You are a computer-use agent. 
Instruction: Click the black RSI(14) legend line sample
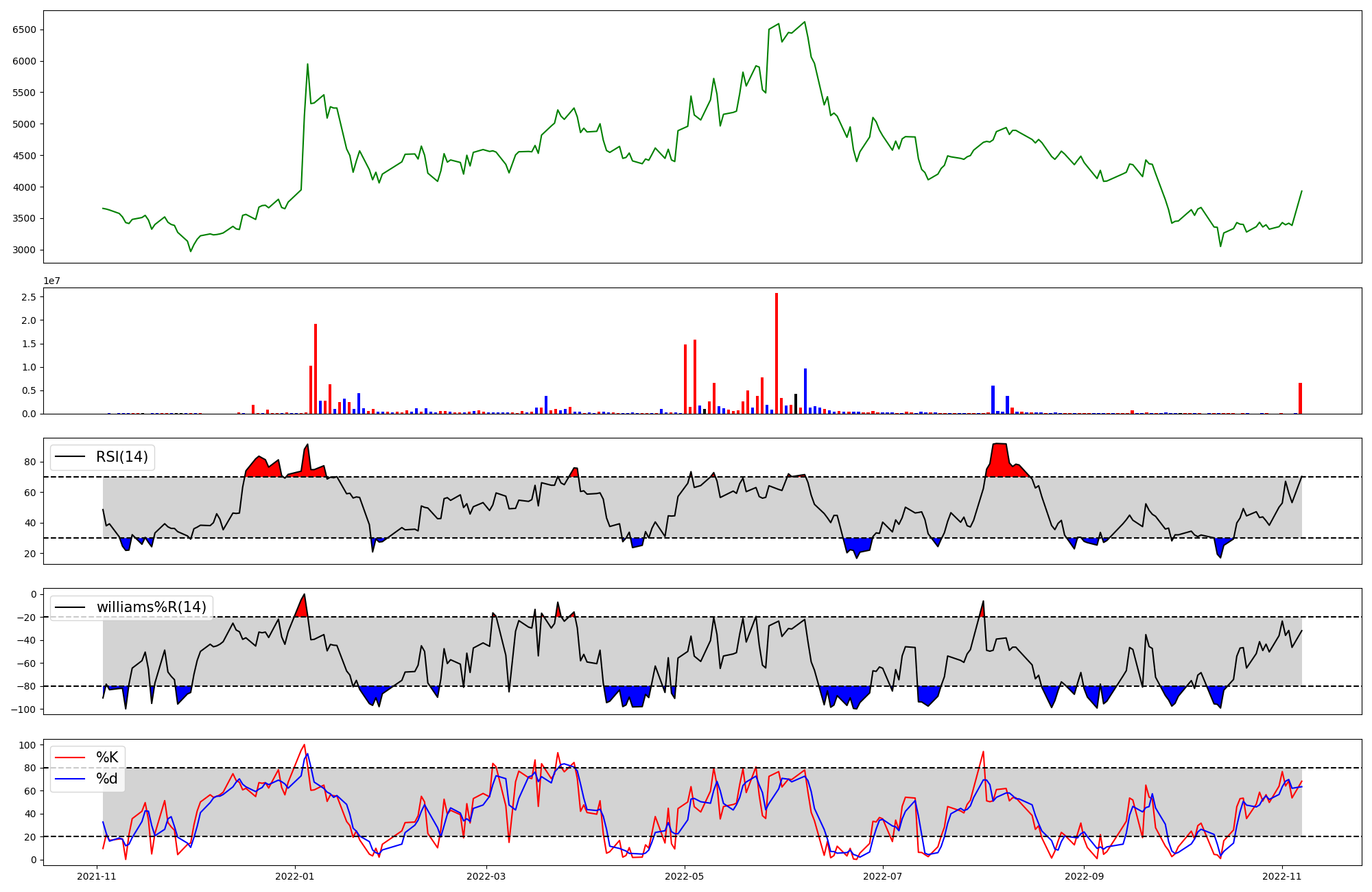[71, 457]
